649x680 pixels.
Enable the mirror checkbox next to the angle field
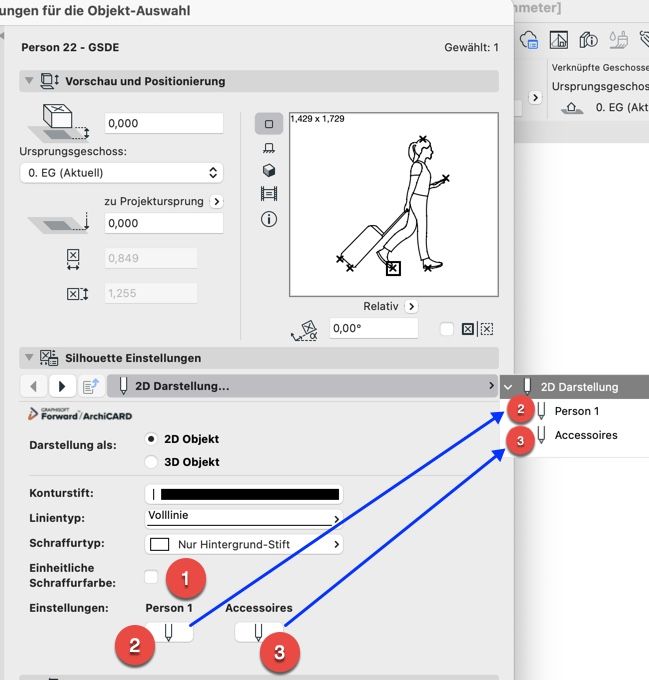coord(447,329)
